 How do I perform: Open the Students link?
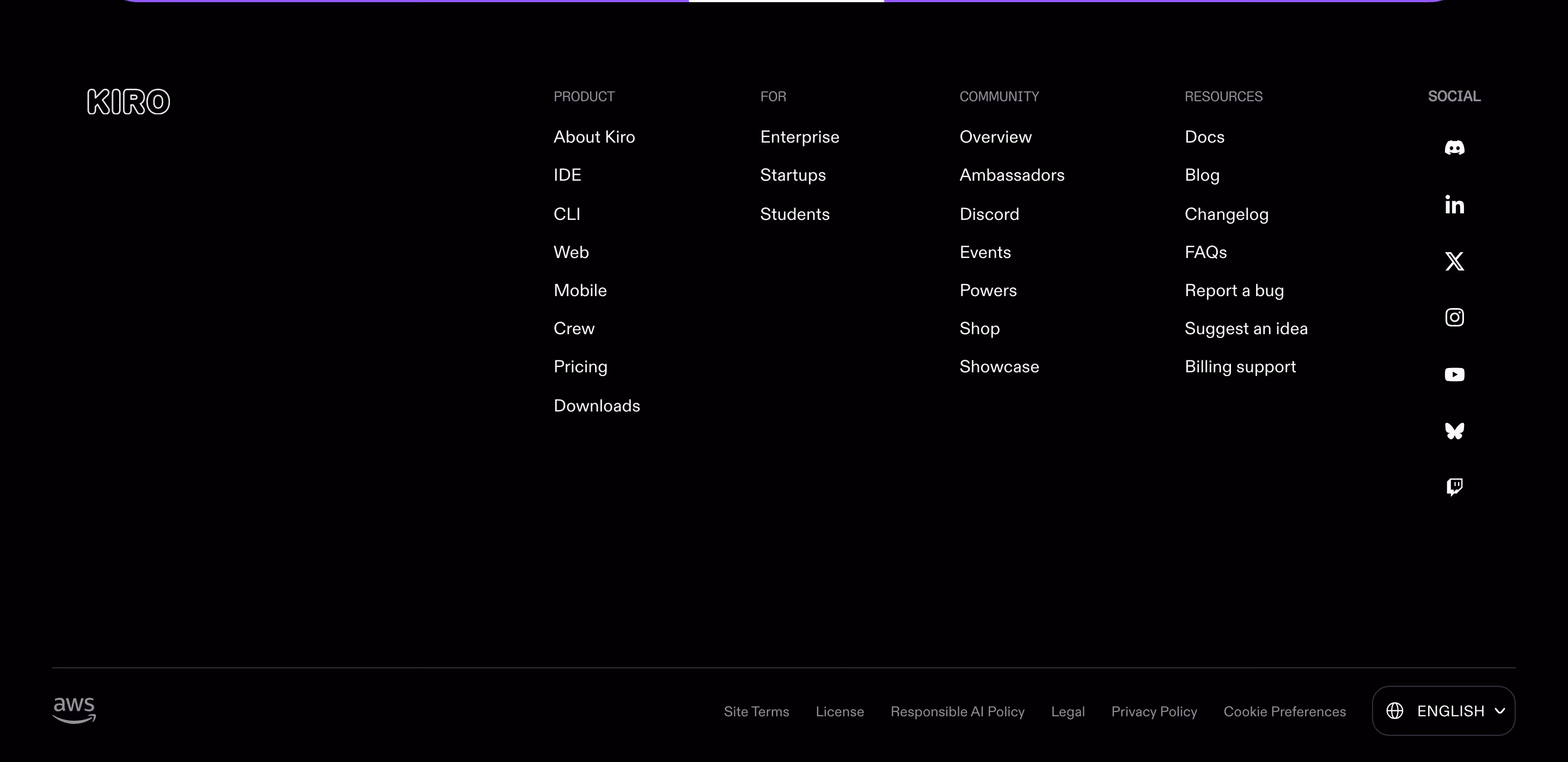pyautogui.click(x=794, y=214)
